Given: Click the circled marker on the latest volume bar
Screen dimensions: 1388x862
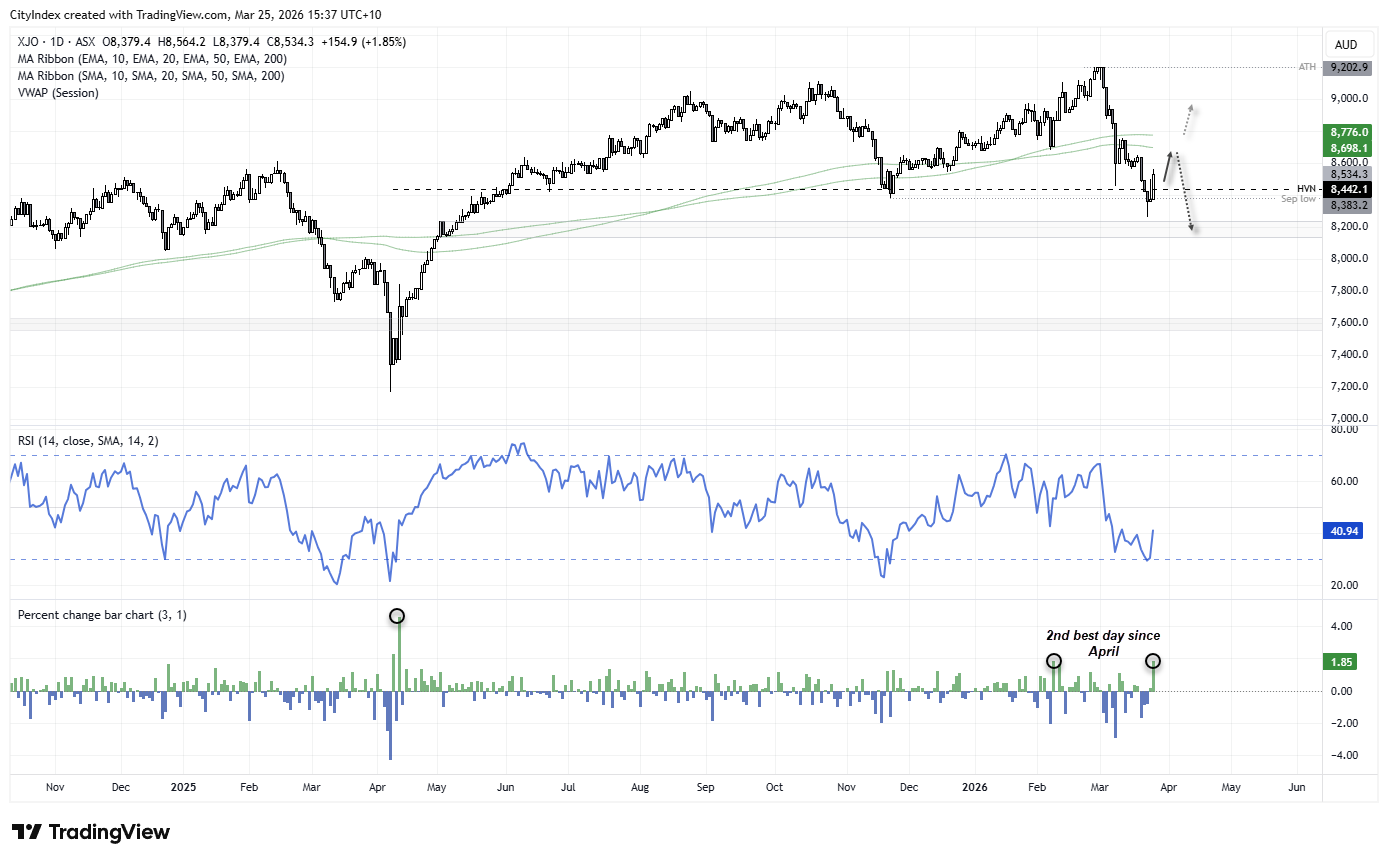Looking at the screenshot, I should [1153, 661].
